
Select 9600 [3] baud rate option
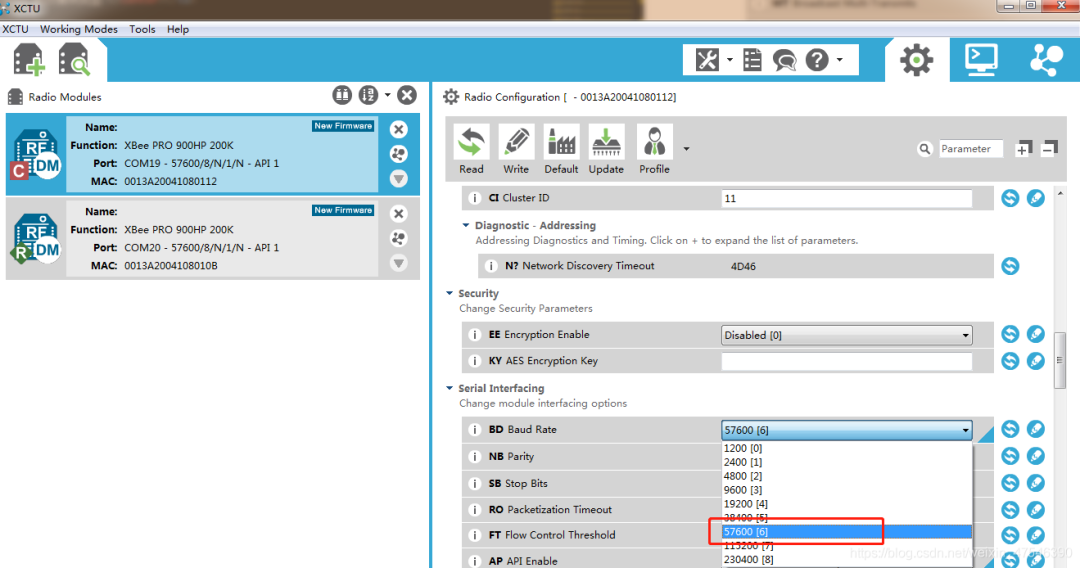pyautogui.click(x=847, y=490)
